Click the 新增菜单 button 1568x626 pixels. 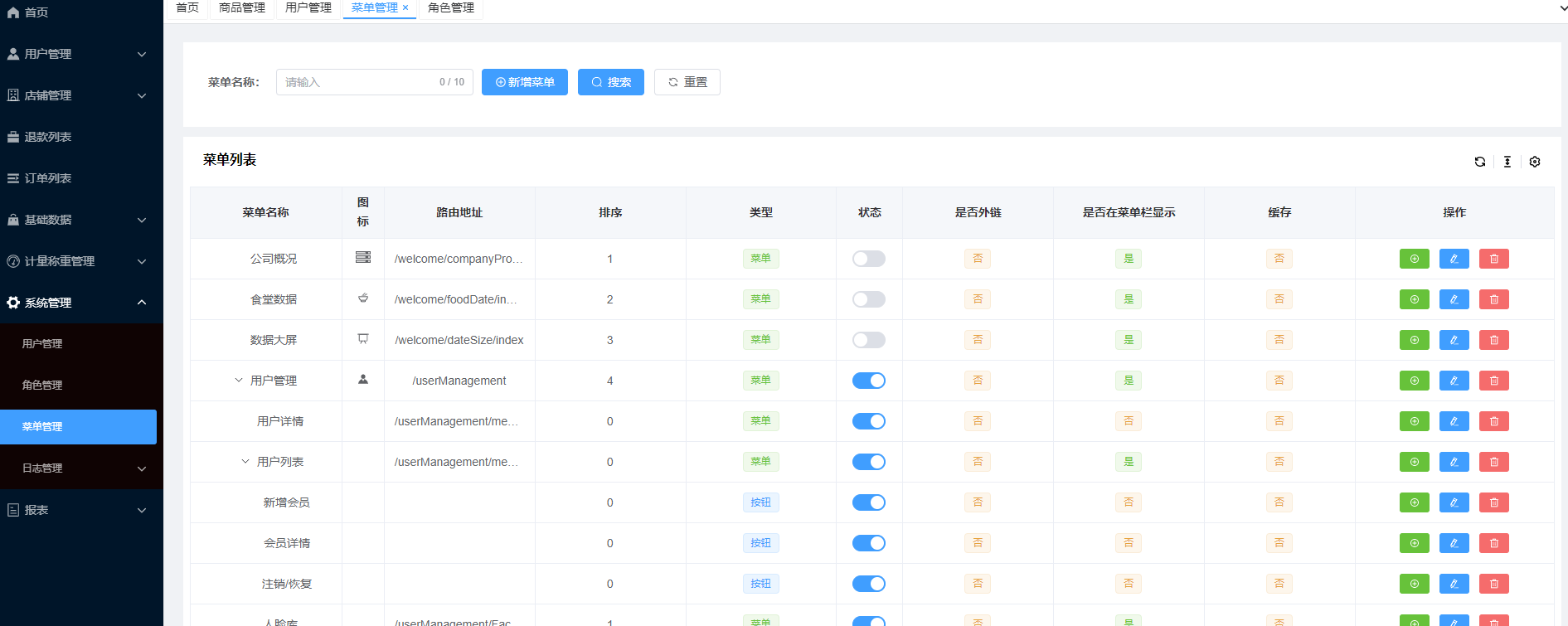pyautogui.click(x=525, y=82)
